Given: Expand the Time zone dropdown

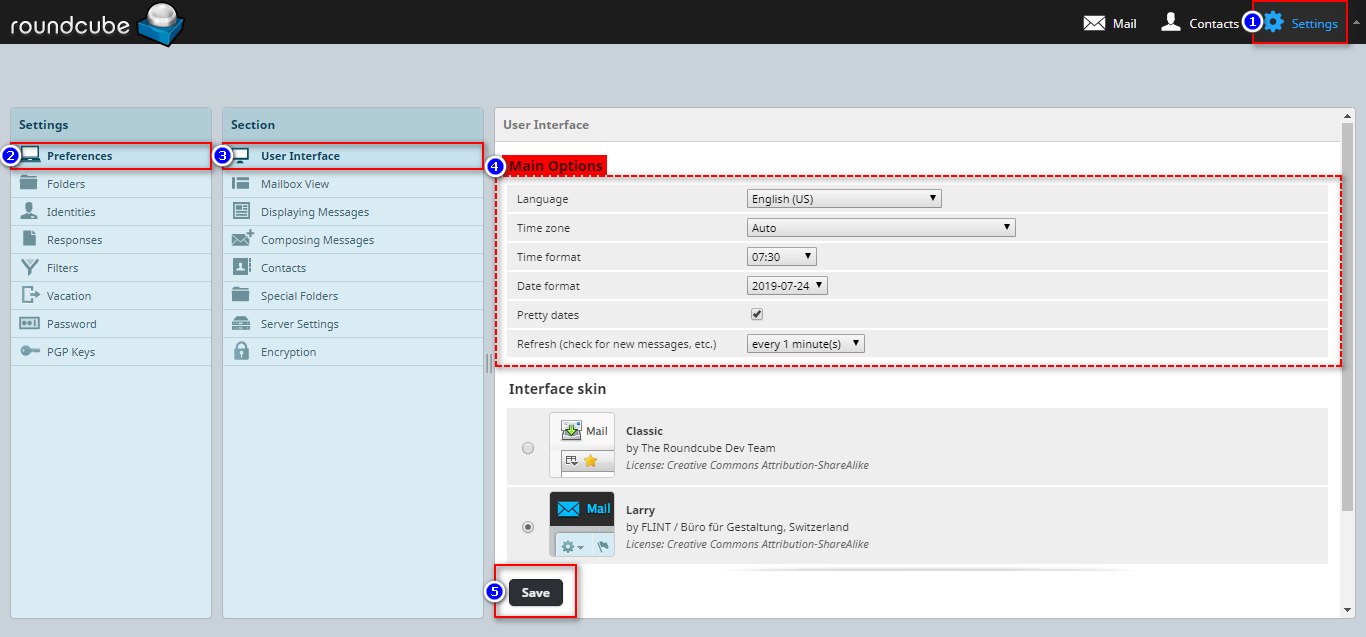Looking at the screenshot, I should [x=881, y=228].
